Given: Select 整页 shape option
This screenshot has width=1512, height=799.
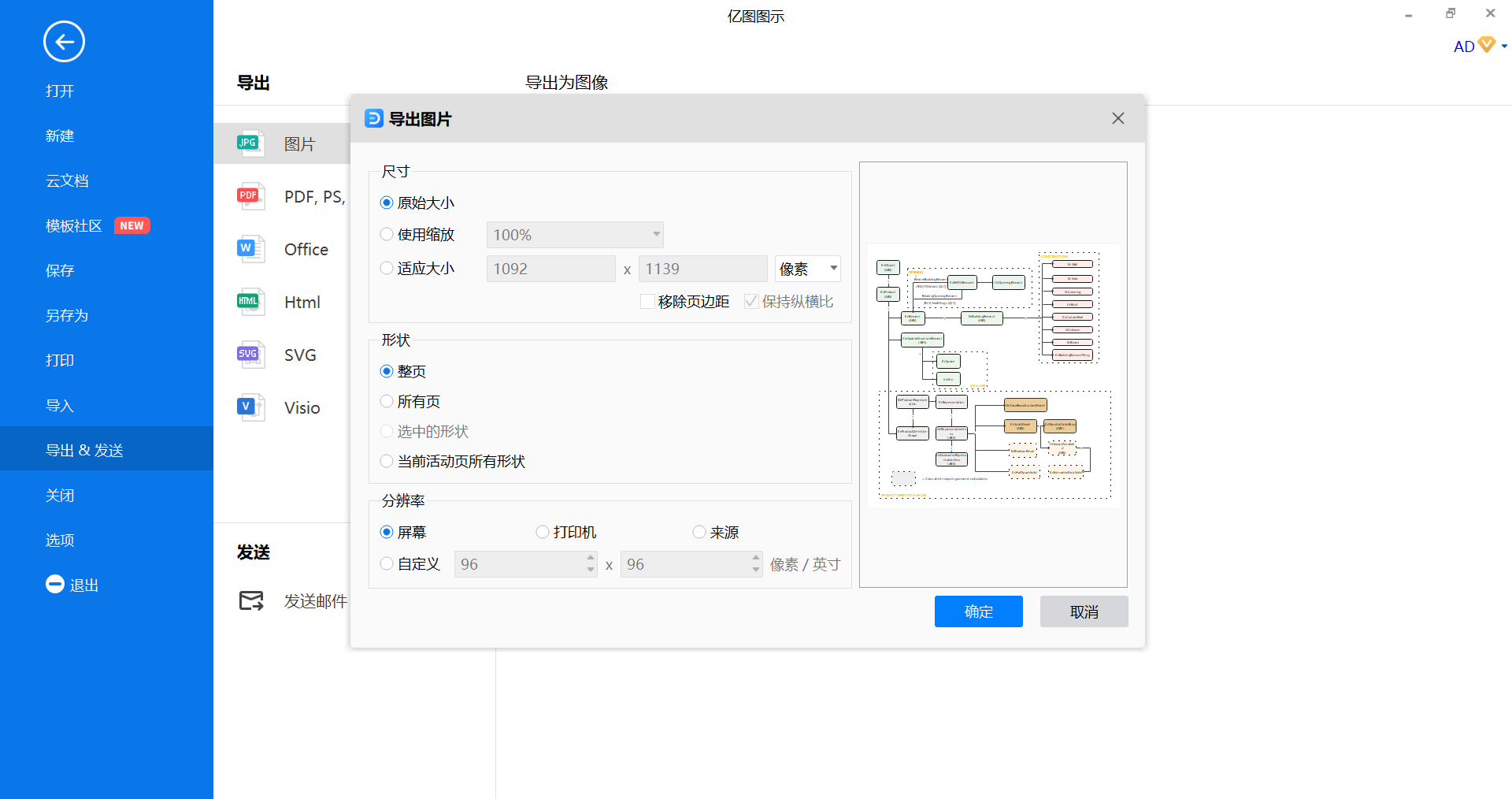Looking at the screenshot, I should [x=387, y=371].
